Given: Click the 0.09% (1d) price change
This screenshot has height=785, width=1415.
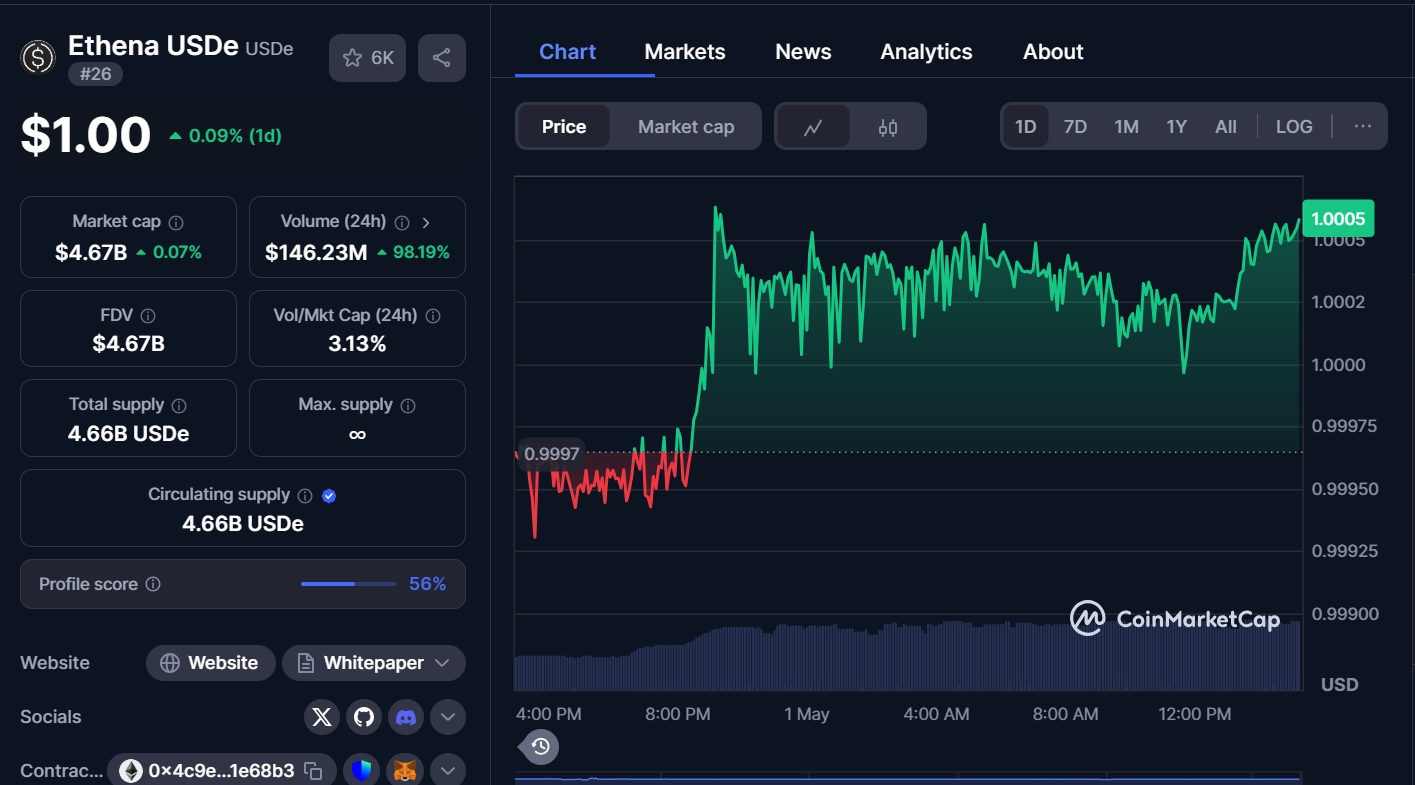Looking at the screenshot, I should click(x=225, y=136).
